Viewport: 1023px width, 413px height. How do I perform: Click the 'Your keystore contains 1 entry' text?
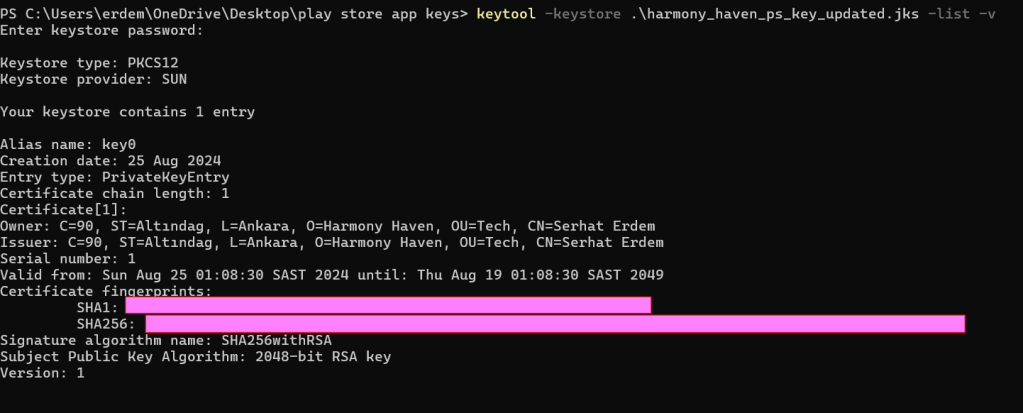click(127, 111)
